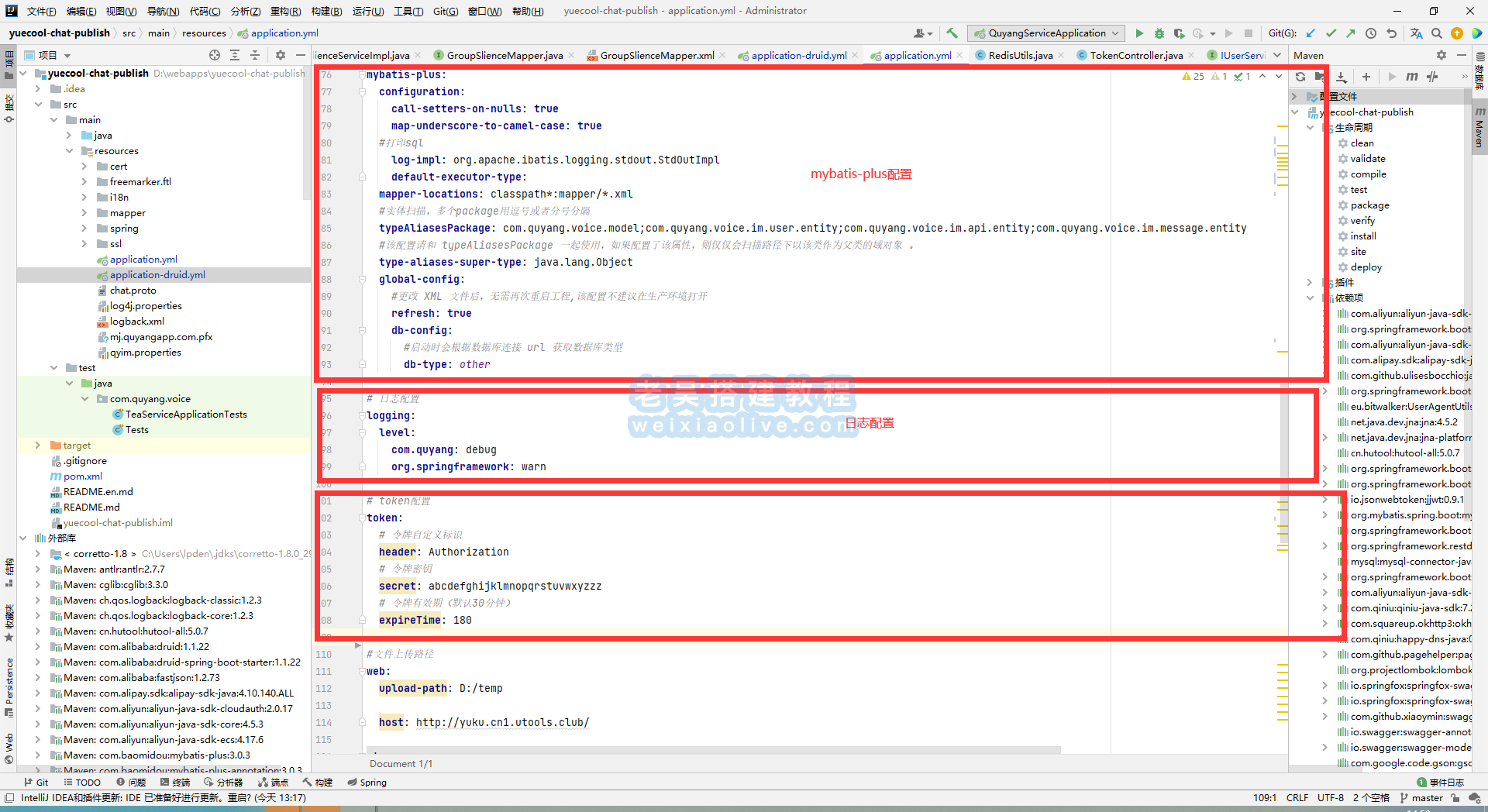Screen dimensions: 1488x812
Task: Click the build project hammer icon
Action: pos(952,33)
